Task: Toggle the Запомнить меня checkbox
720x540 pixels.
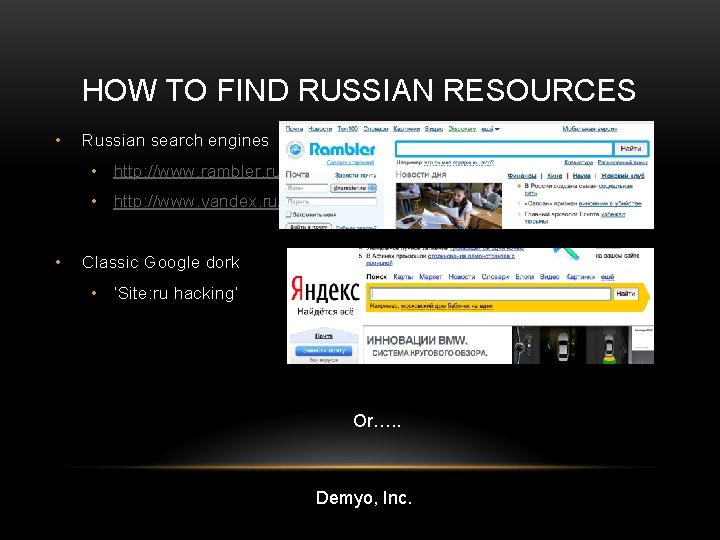Action: tap(289, 214)
